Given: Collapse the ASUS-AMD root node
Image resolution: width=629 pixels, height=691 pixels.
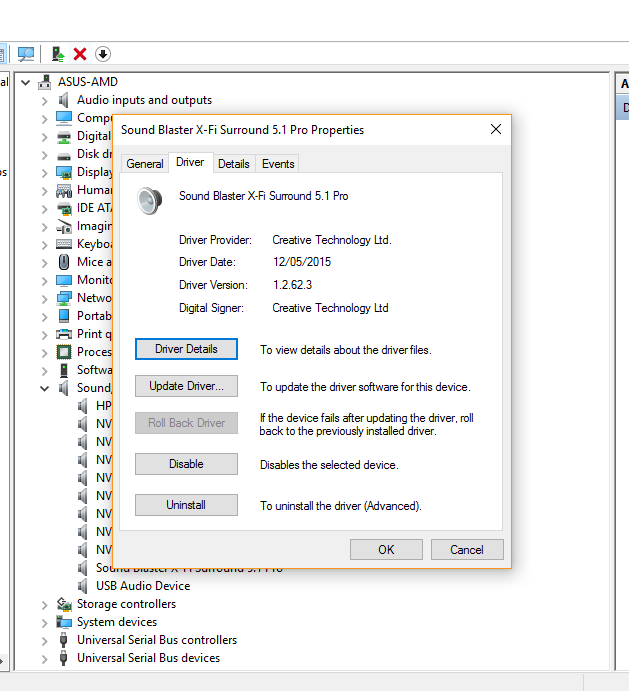Looking at the screenshot, I should point(26,82).
